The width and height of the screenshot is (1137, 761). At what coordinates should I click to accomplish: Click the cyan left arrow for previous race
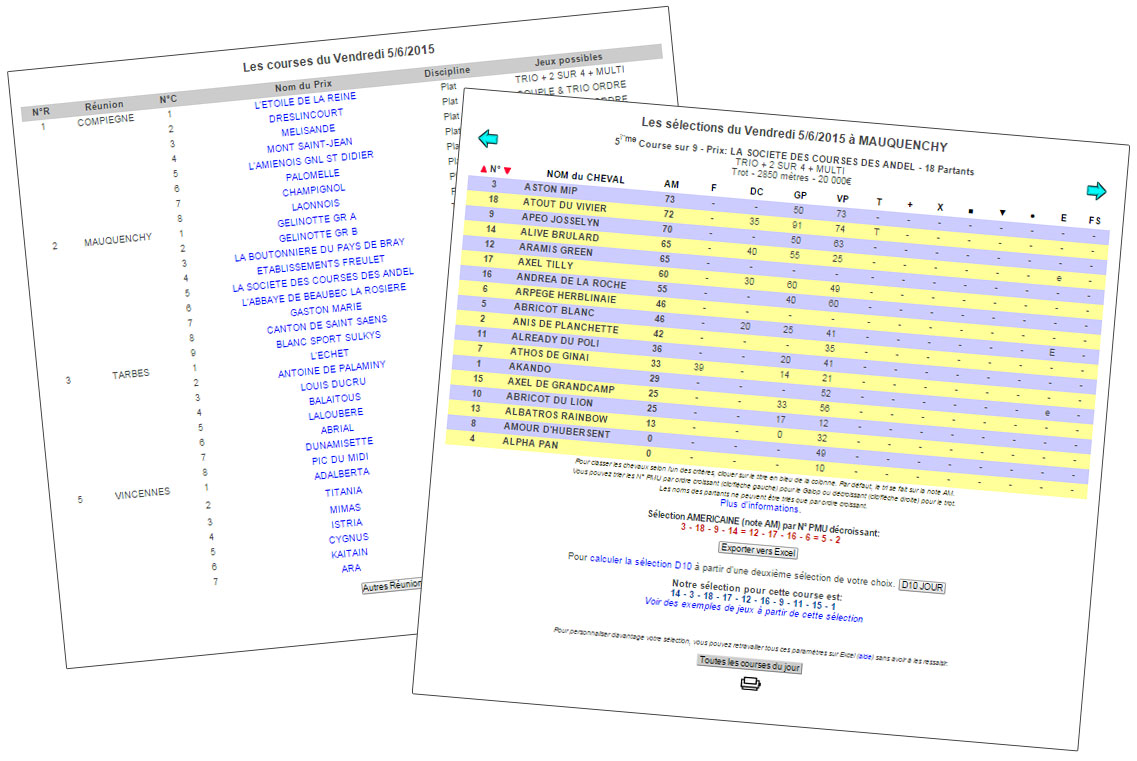pos(488,139)
